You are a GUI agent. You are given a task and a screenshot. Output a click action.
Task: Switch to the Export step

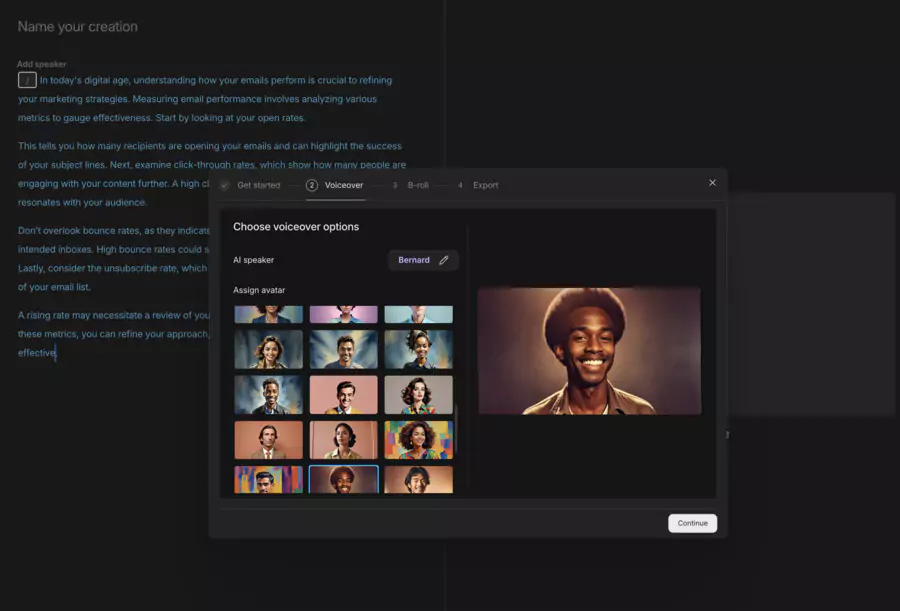pos(484,185)
